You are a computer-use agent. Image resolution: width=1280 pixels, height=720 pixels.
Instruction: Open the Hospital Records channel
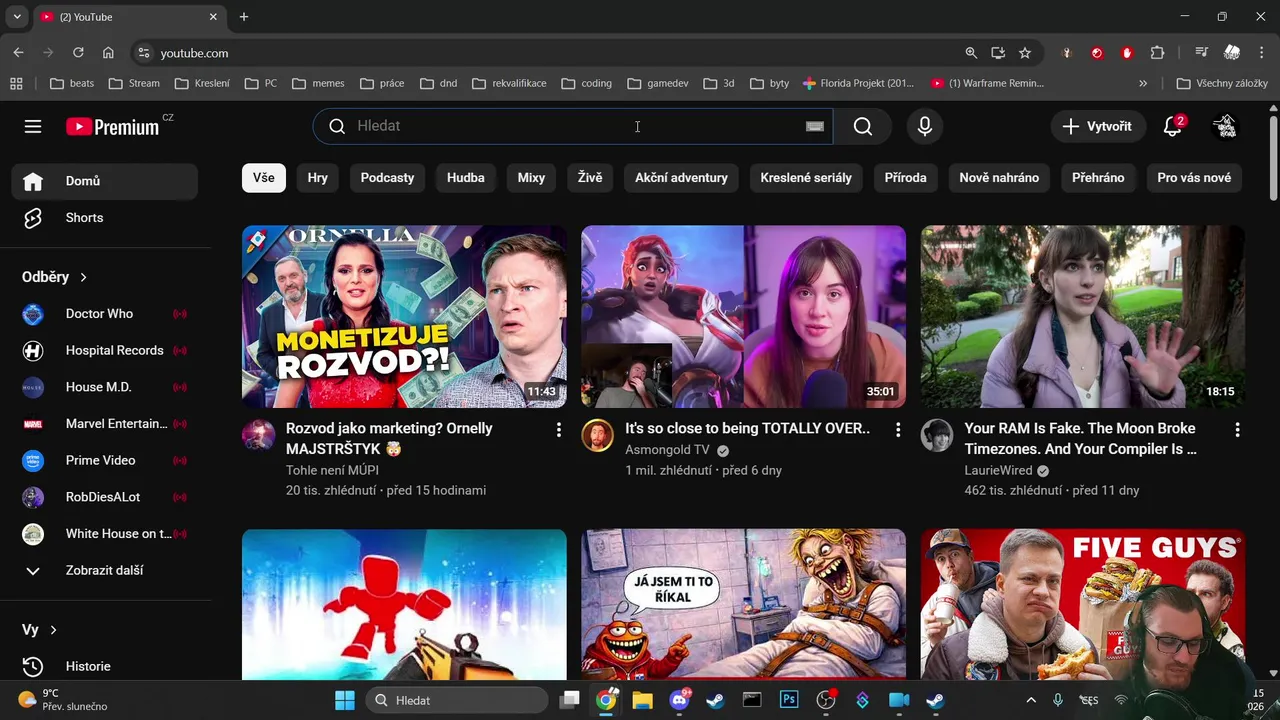point(105,350)
